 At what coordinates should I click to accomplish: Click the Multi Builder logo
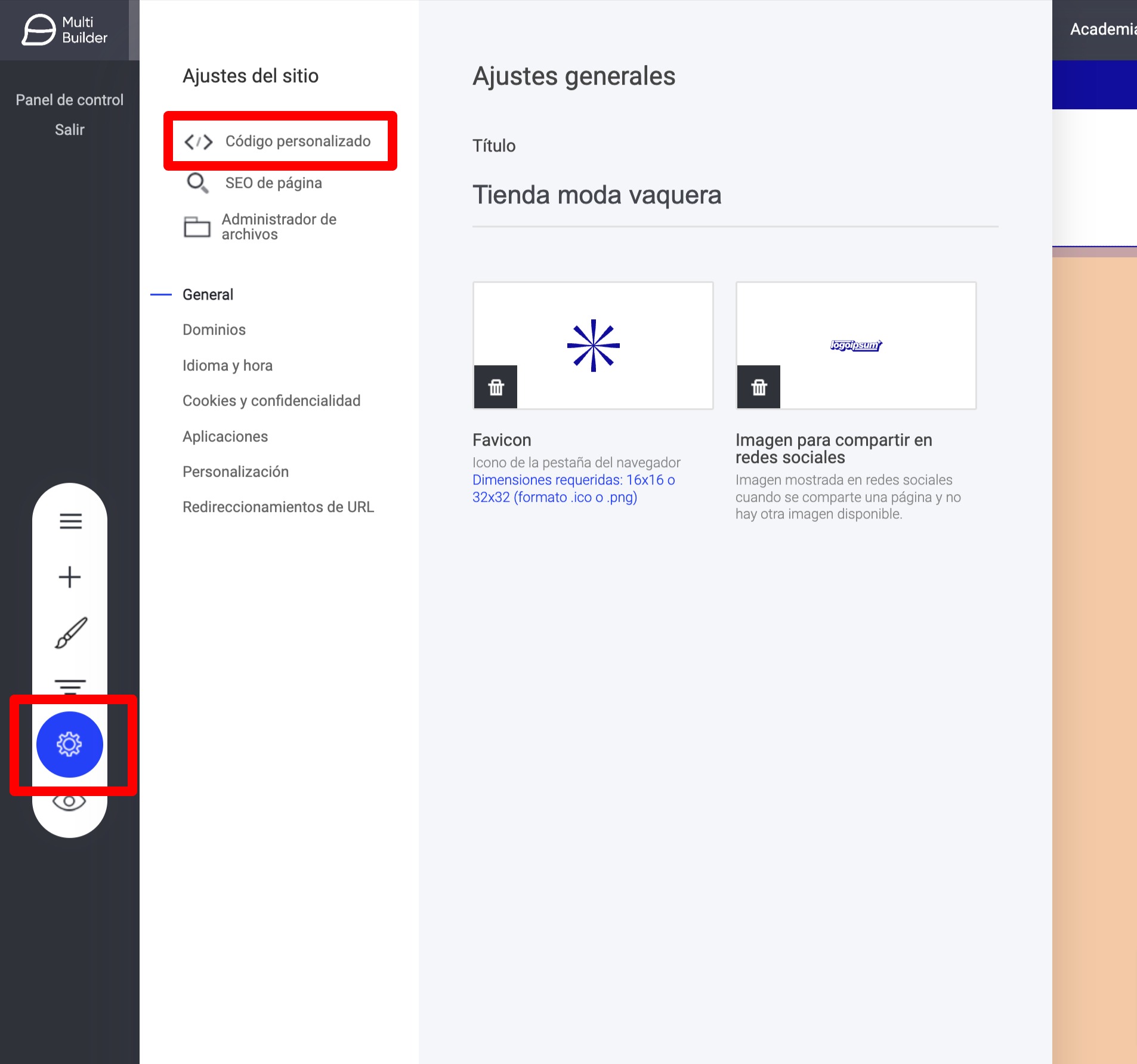coord(64,30)
